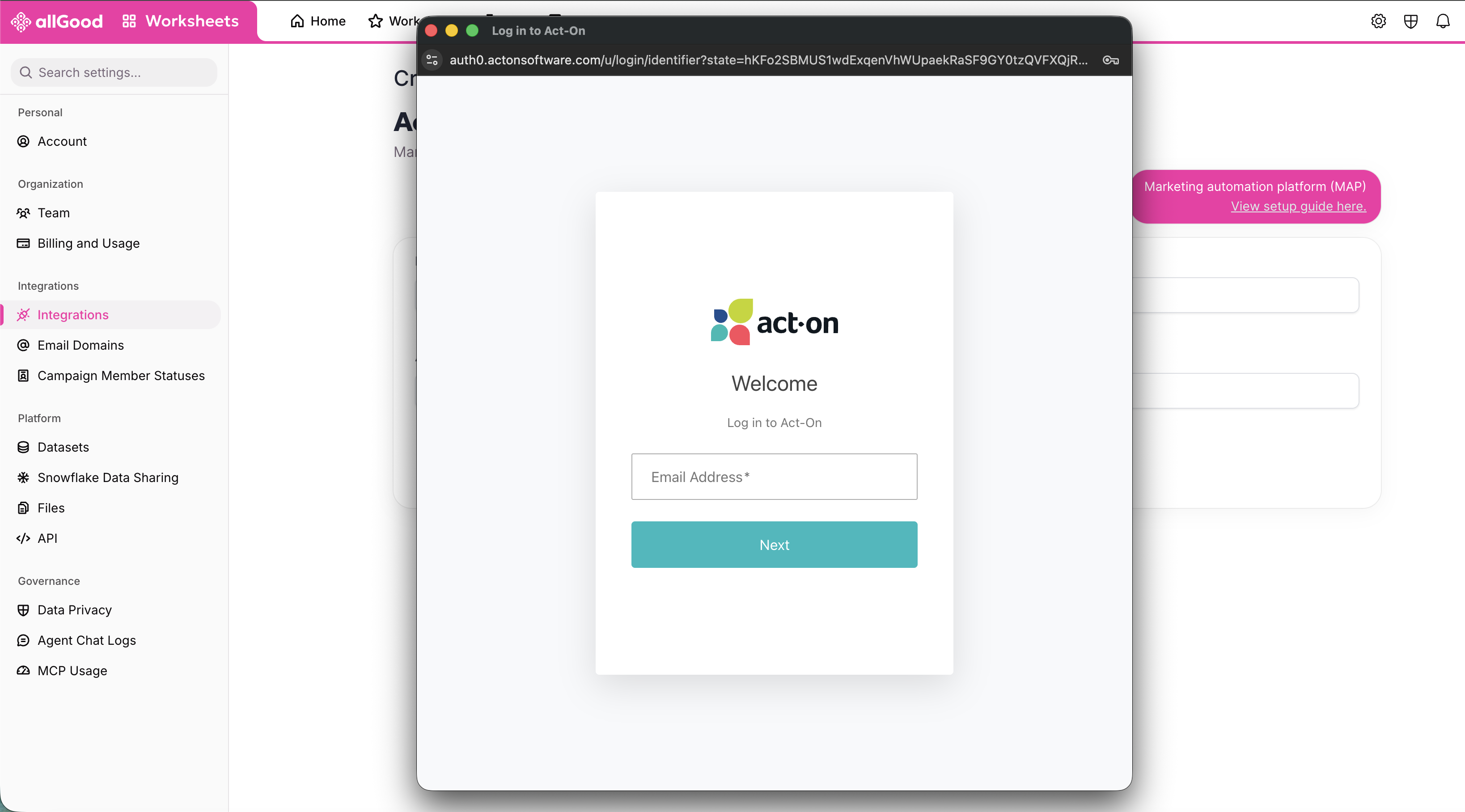
Task: Click the Files document icon
Action: point(23,508)
